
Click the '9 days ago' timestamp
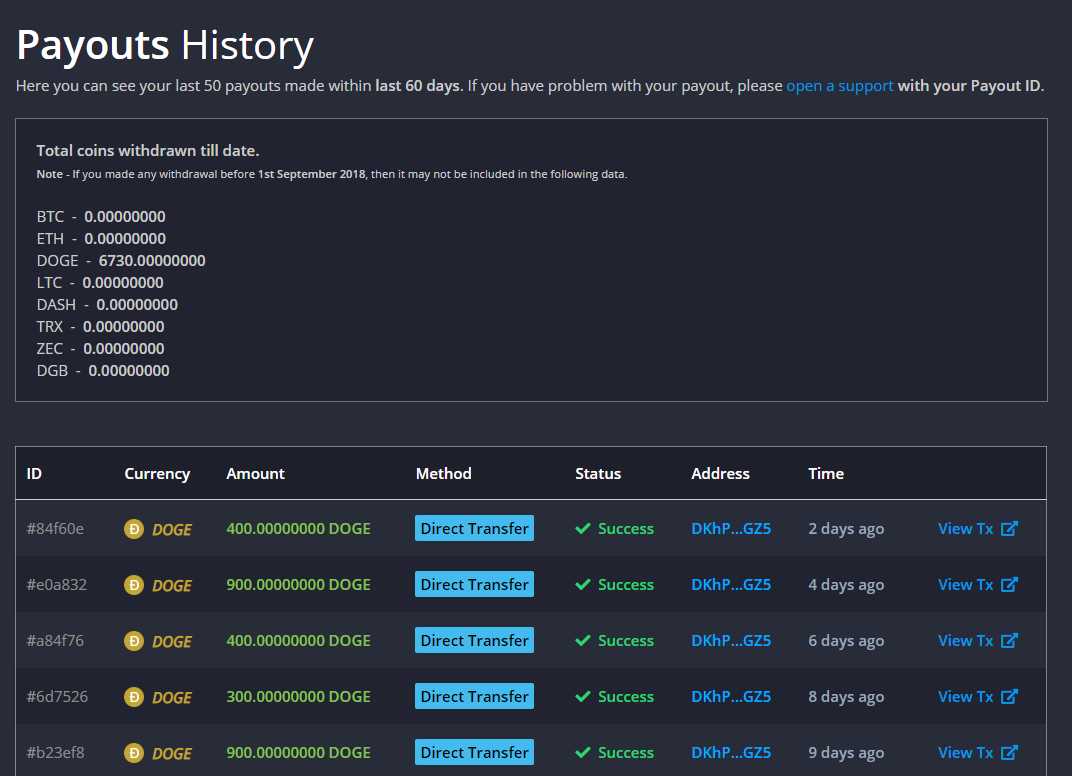[846, 753]
